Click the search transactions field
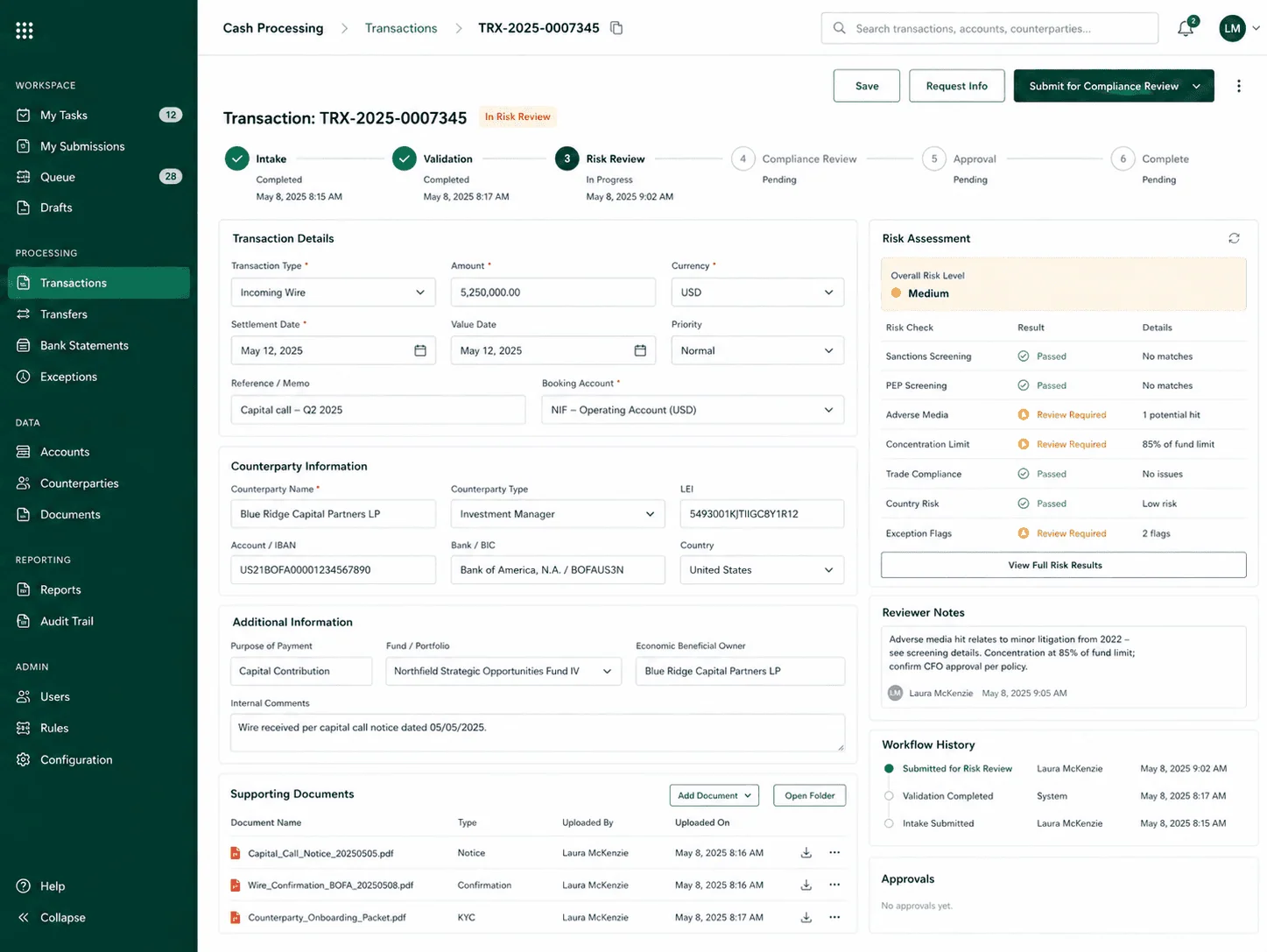Image resolution: width=1267 pixels, height=952 pixels. 989,28
